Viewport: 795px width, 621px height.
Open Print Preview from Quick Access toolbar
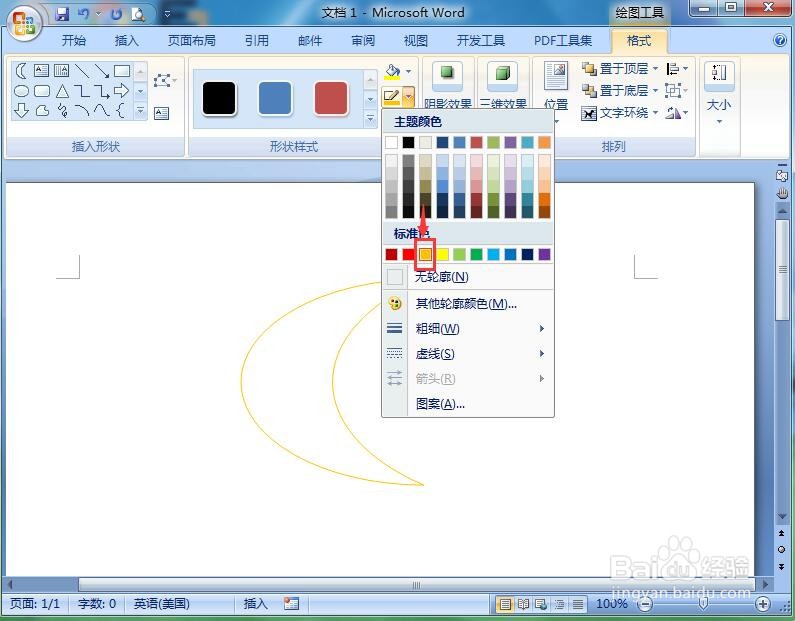tap(138, 14)
